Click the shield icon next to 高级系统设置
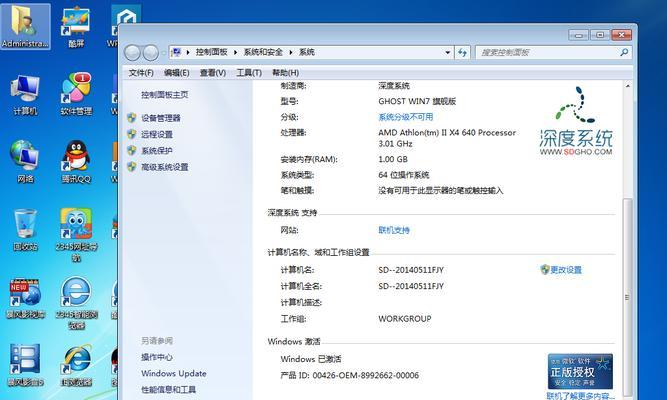The height and width of the screenshot is (400, 667). point(131,167)
